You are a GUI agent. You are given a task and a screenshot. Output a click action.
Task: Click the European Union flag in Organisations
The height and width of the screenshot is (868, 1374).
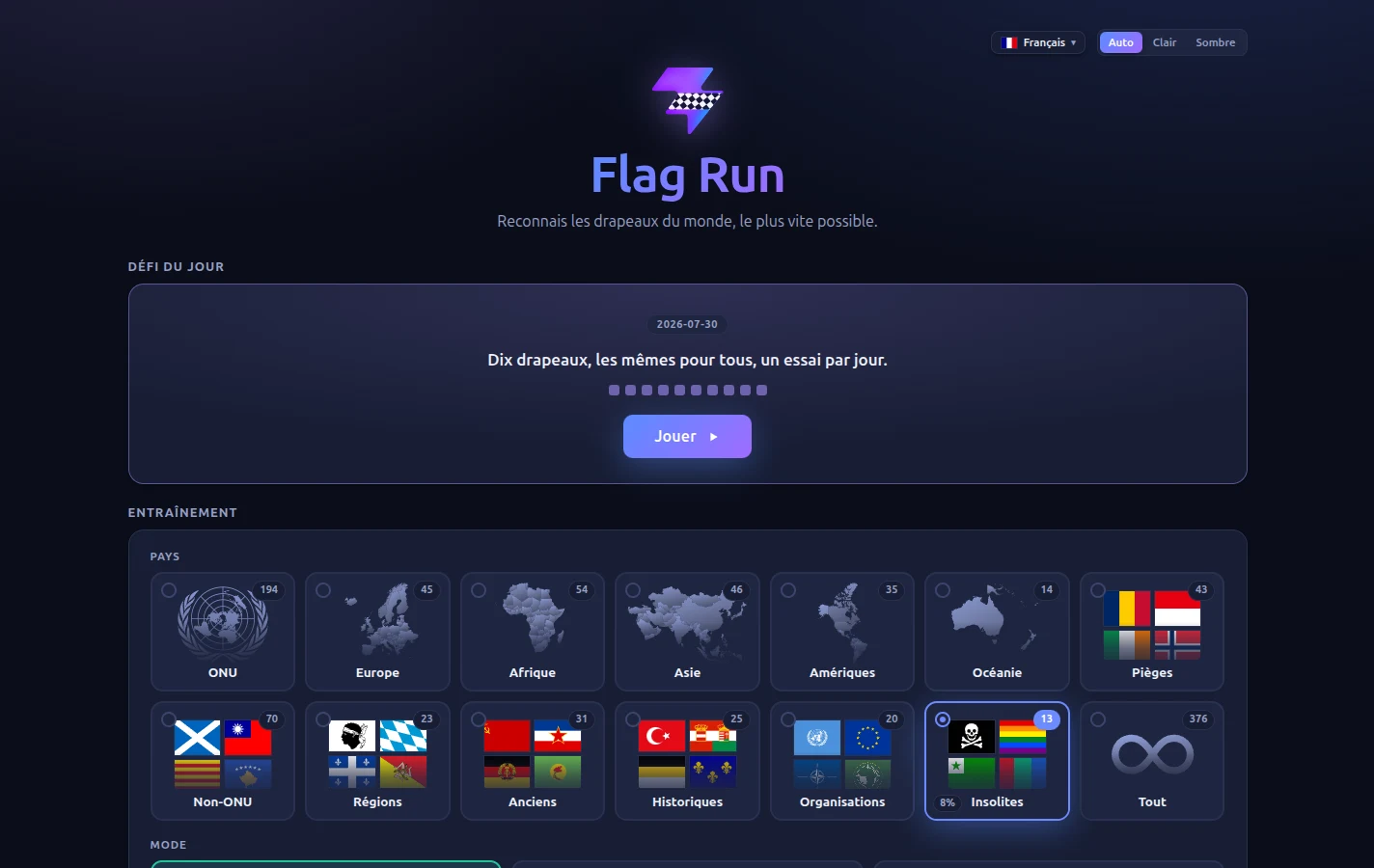[x=867, y=738]
